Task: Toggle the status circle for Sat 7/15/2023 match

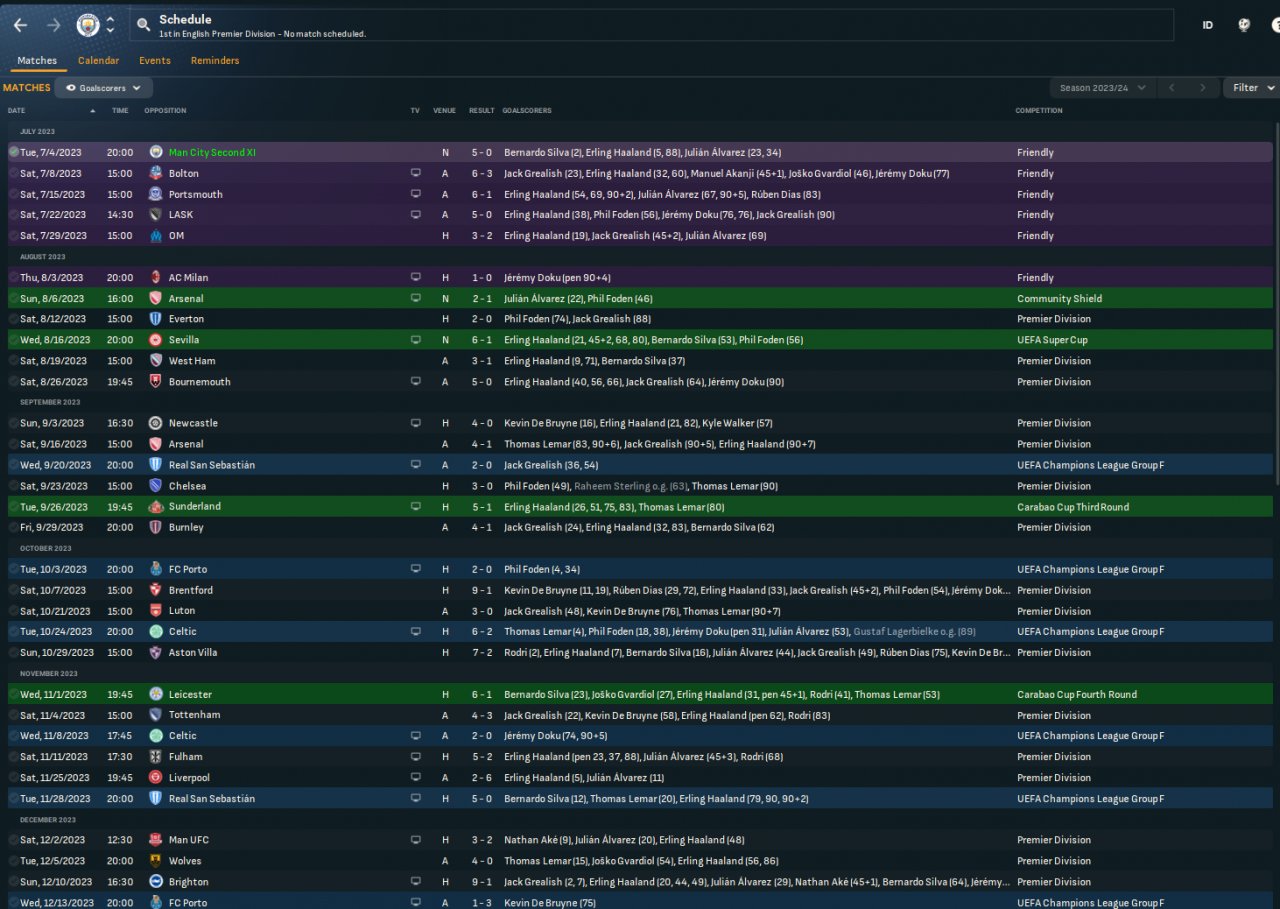Action: pyautogui.click(x=14, y=194)
